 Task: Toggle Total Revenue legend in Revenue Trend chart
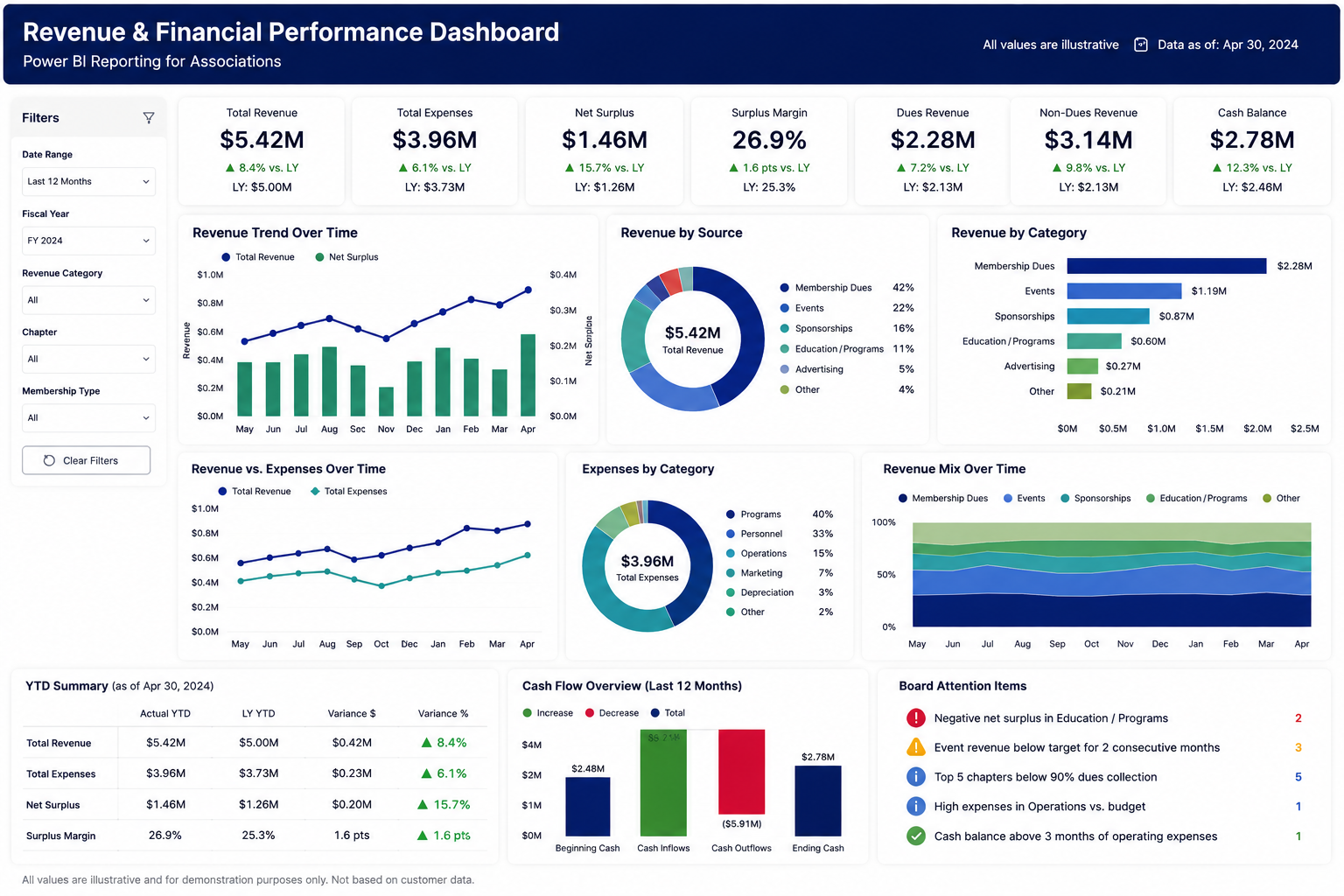point(258,257)
